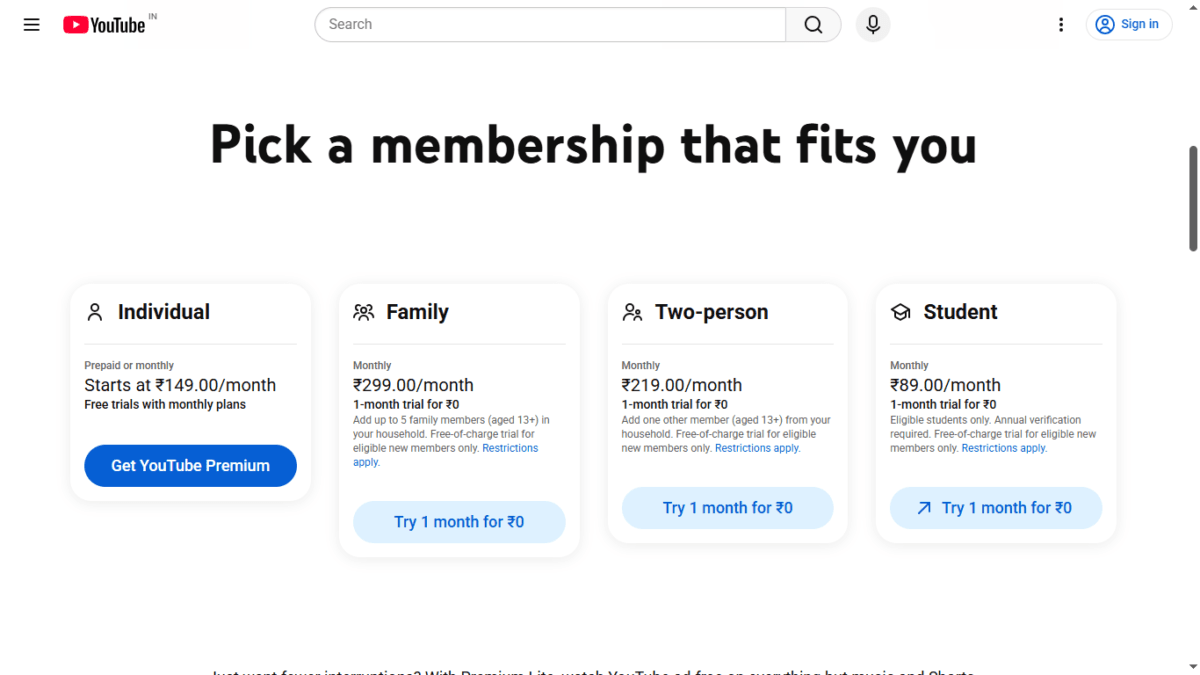Click the Student plan graduation cap icon
This screenshot has width=1200, height=675.
900,311
